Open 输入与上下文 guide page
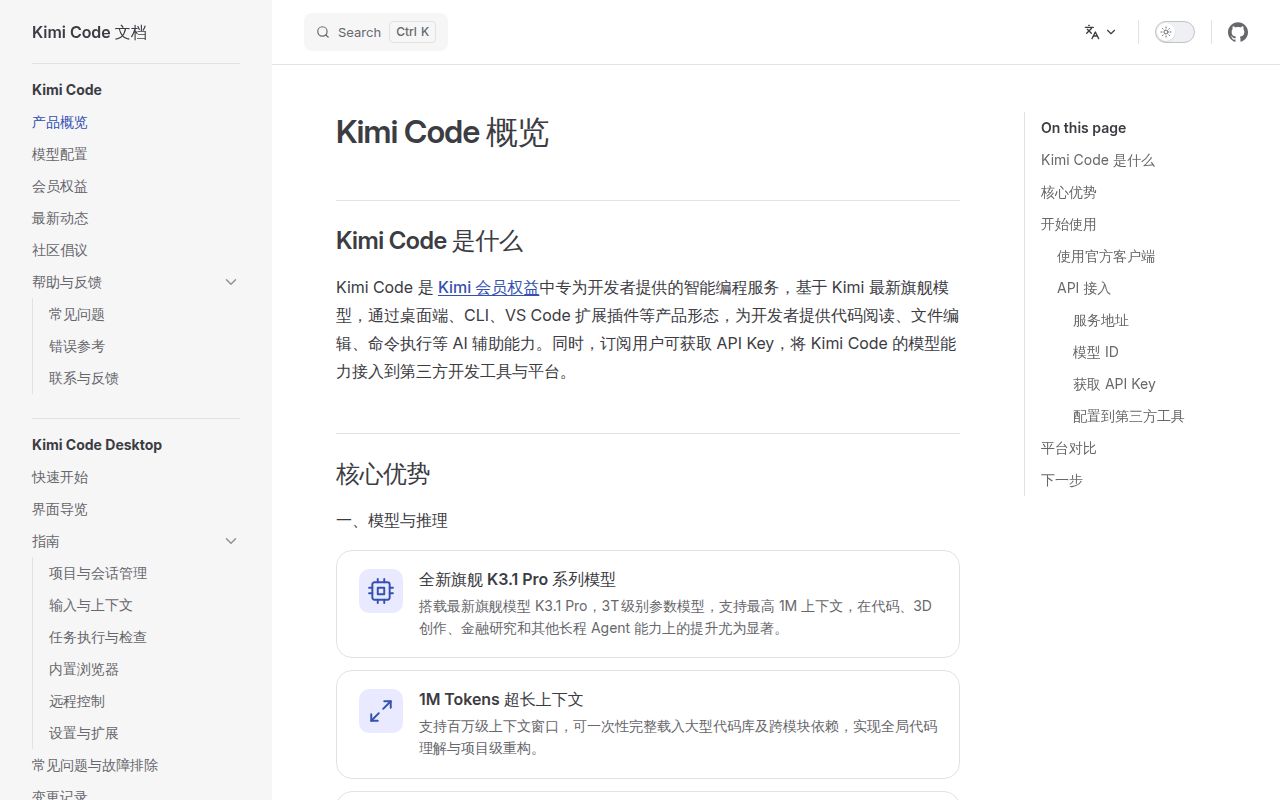This screenshot has height=800, width=1280. [x=91, y=605]
